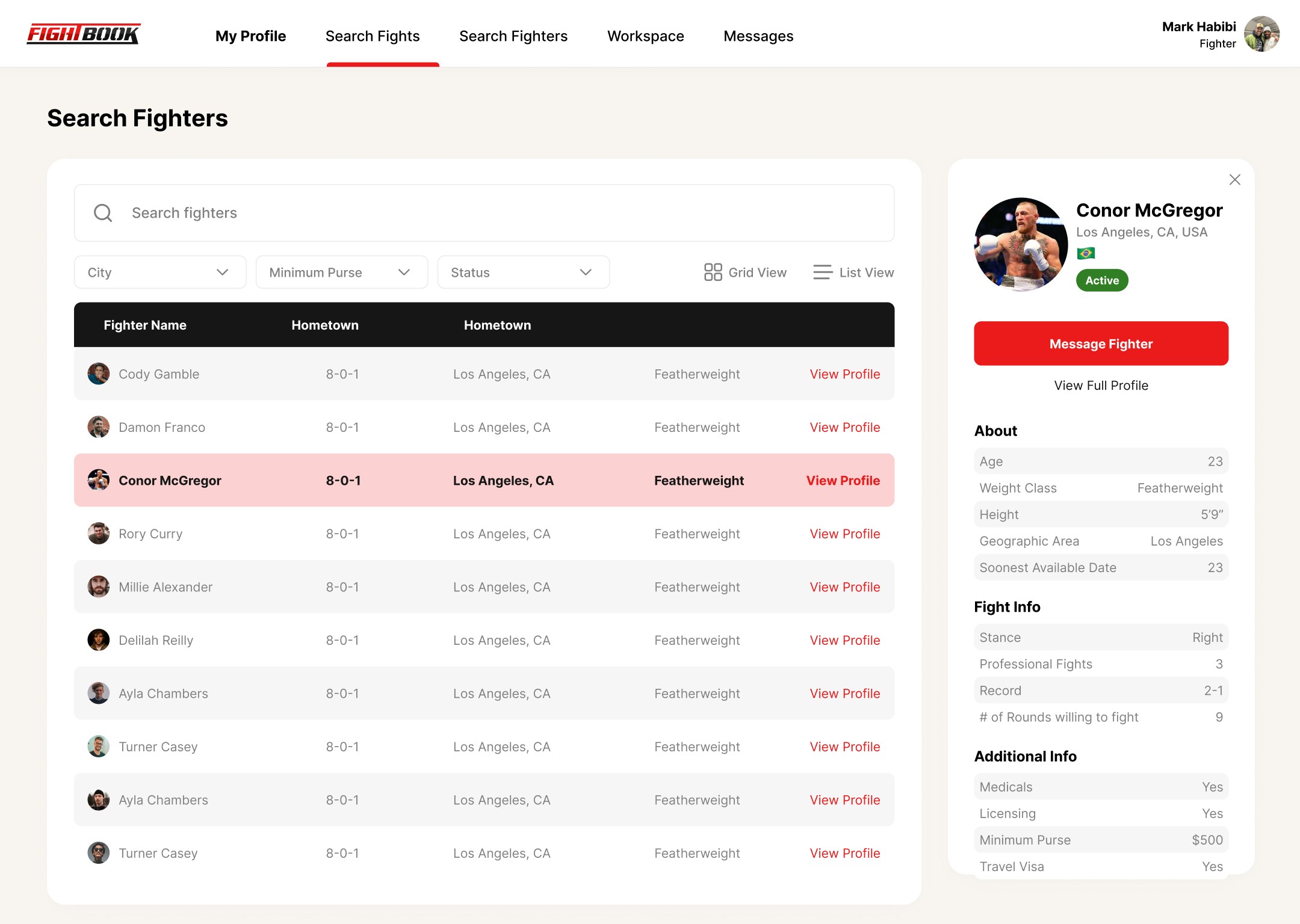This screenshot has width=1300, height=924.
Task: Open View Full Profile link
Action: pyautogui.click(x=1101, y=386)
